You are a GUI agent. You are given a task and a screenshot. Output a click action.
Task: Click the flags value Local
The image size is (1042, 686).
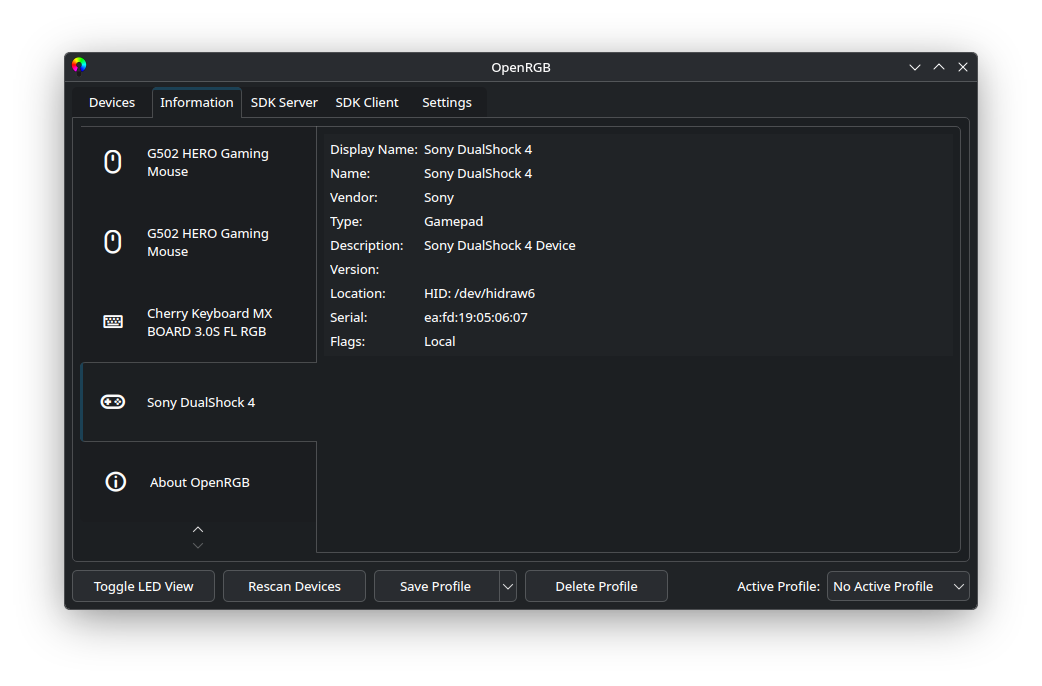click(x=439, y=342)
